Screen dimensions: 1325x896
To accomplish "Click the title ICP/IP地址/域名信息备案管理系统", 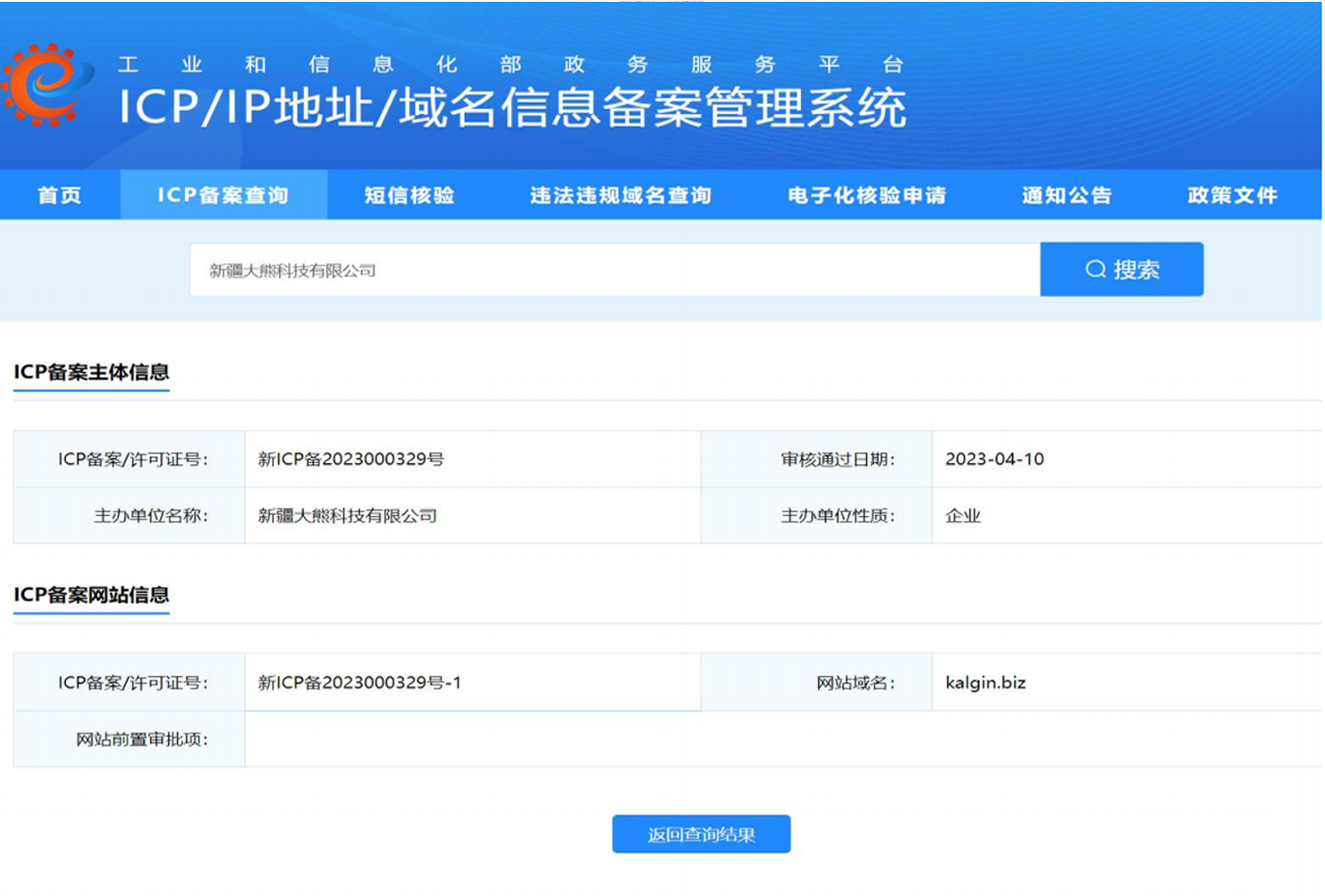I will click(513, 108).
